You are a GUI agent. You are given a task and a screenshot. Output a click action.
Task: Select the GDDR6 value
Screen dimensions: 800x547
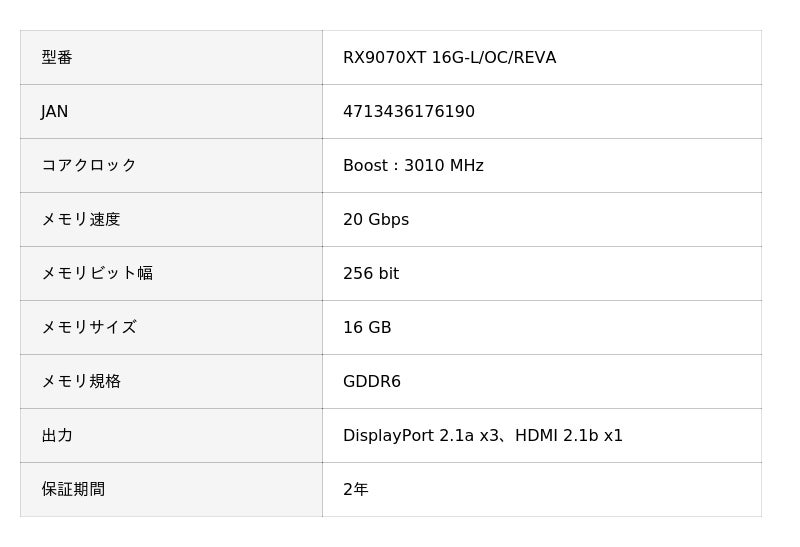(x=371, y=382)
